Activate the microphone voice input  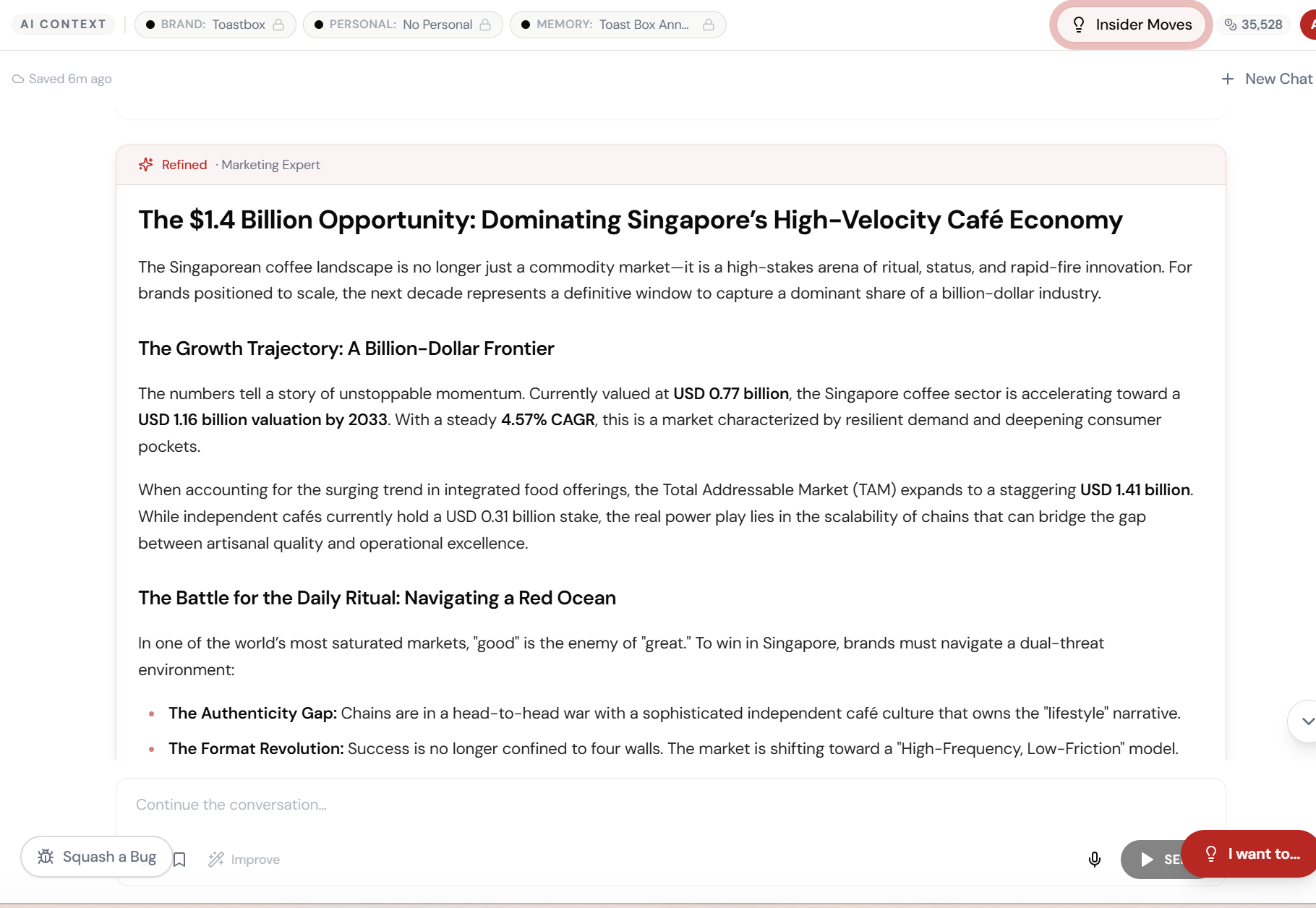coord(1094,859)
